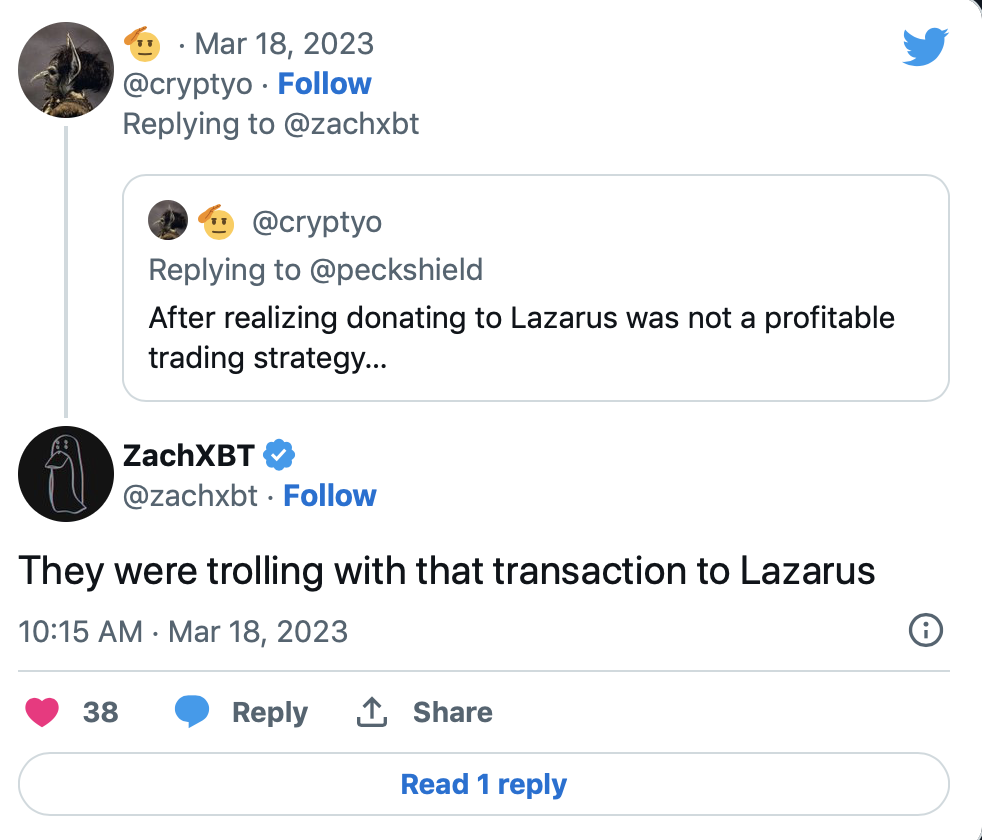Open the tweet info circle icon
The width and height of the screenshot is (982, 840).
pos(926,630)
